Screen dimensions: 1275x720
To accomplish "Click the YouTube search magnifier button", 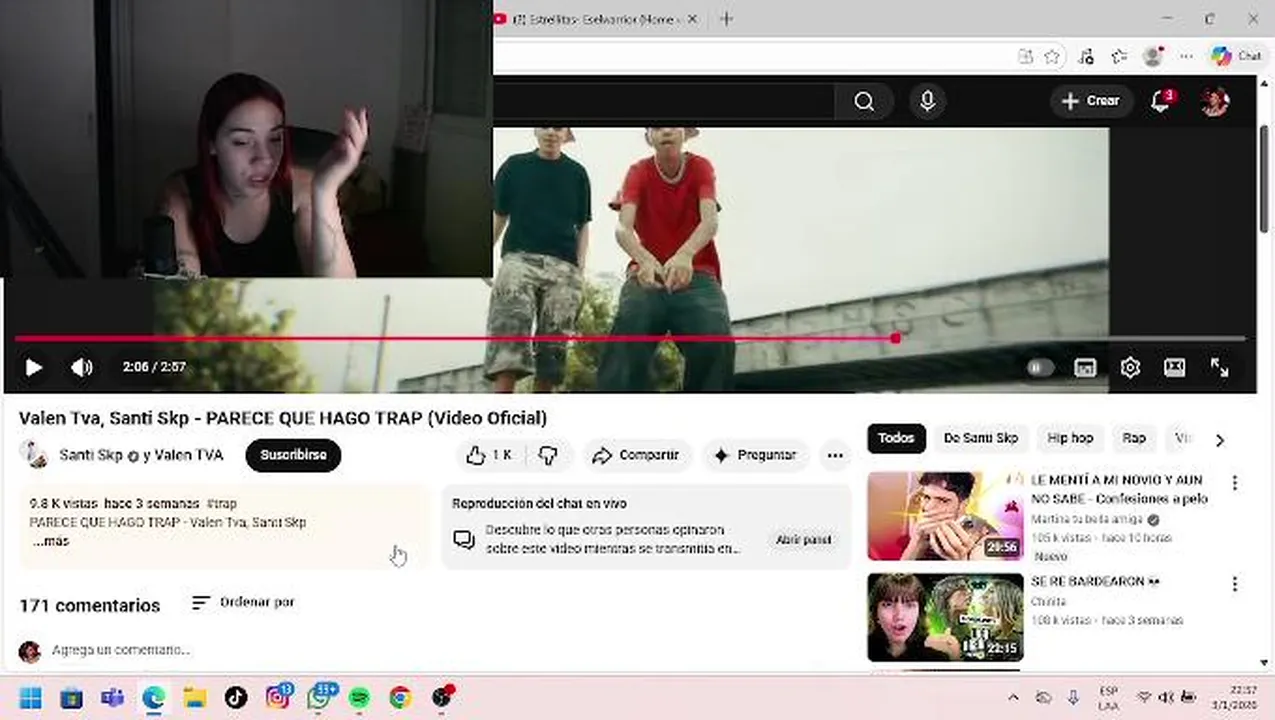I will click(864, 101).
